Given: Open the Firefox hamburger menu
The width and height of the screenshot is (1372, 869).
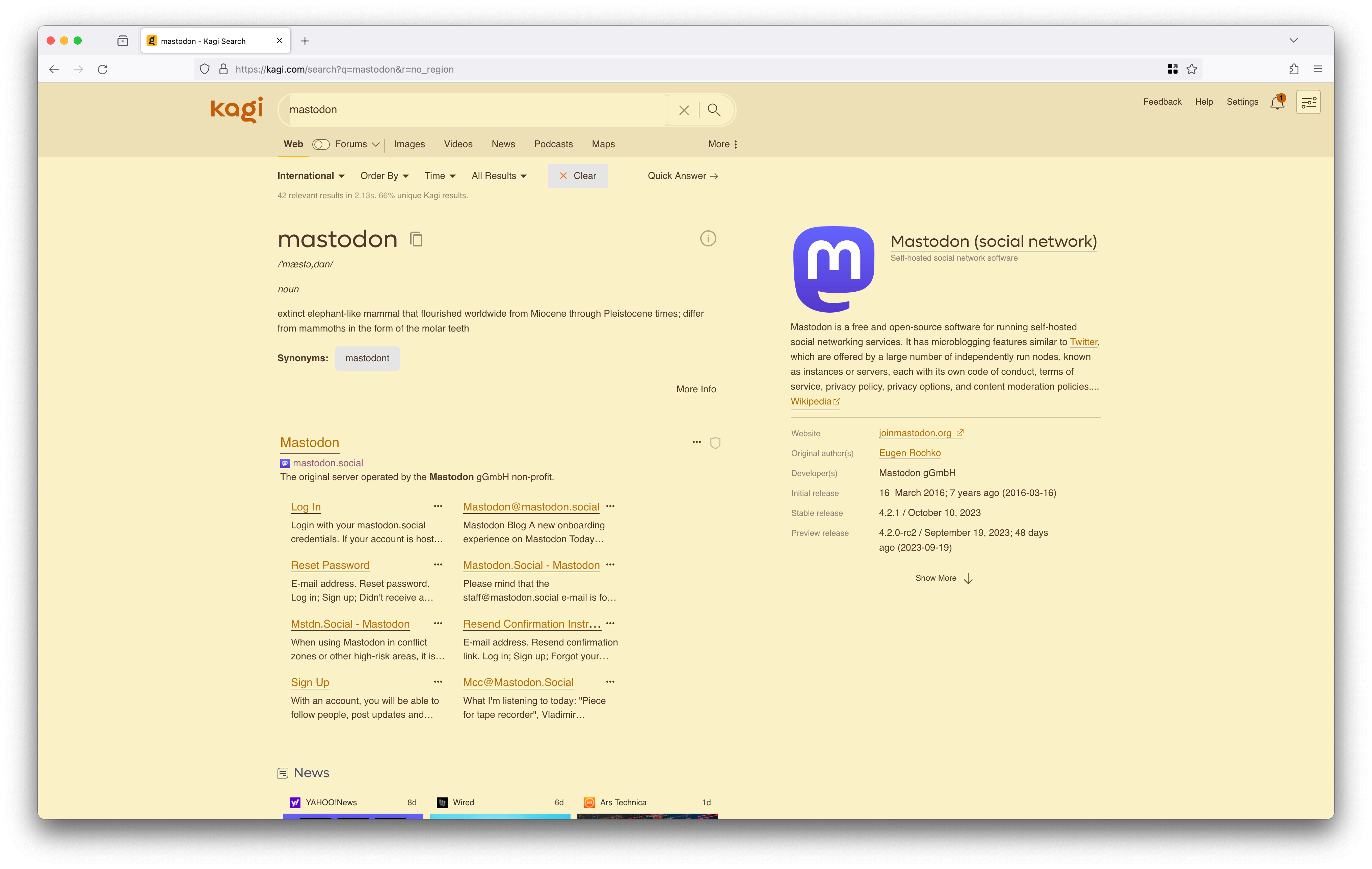Looking at the screenshot, I should pos(1318,70).
